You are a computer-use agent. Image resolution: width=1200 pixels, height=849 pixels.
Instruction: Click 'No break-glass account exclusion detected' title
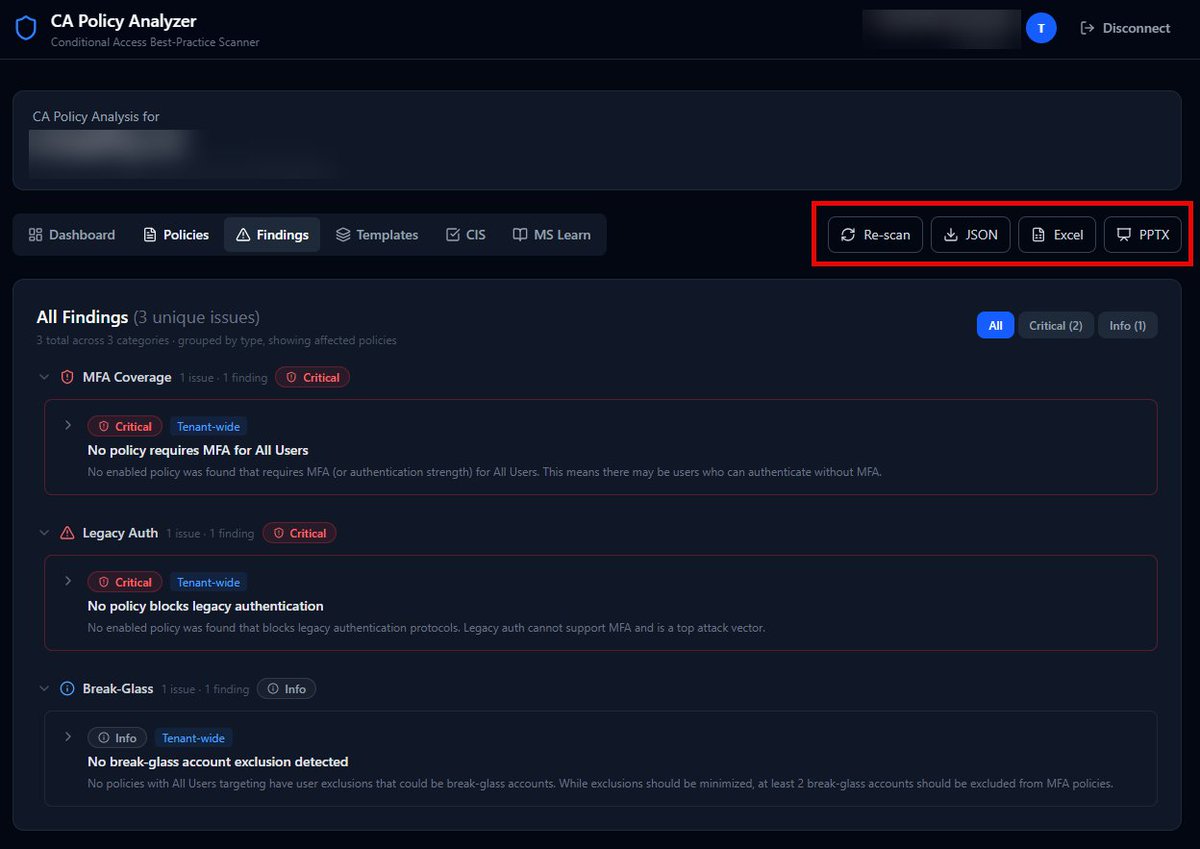218,762
